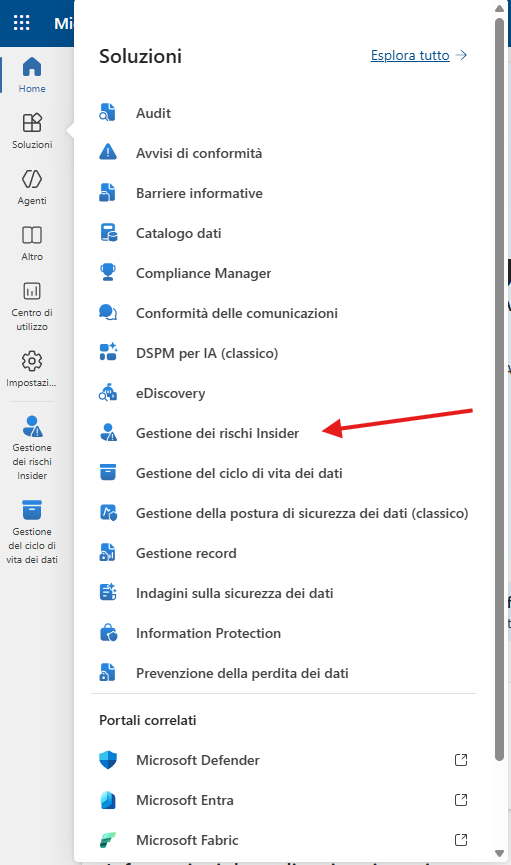Viewport: 511px width, 865px height.
Task: Click the DSPM per IA icon
Action: pyautogui.click(x=108, y=352)
